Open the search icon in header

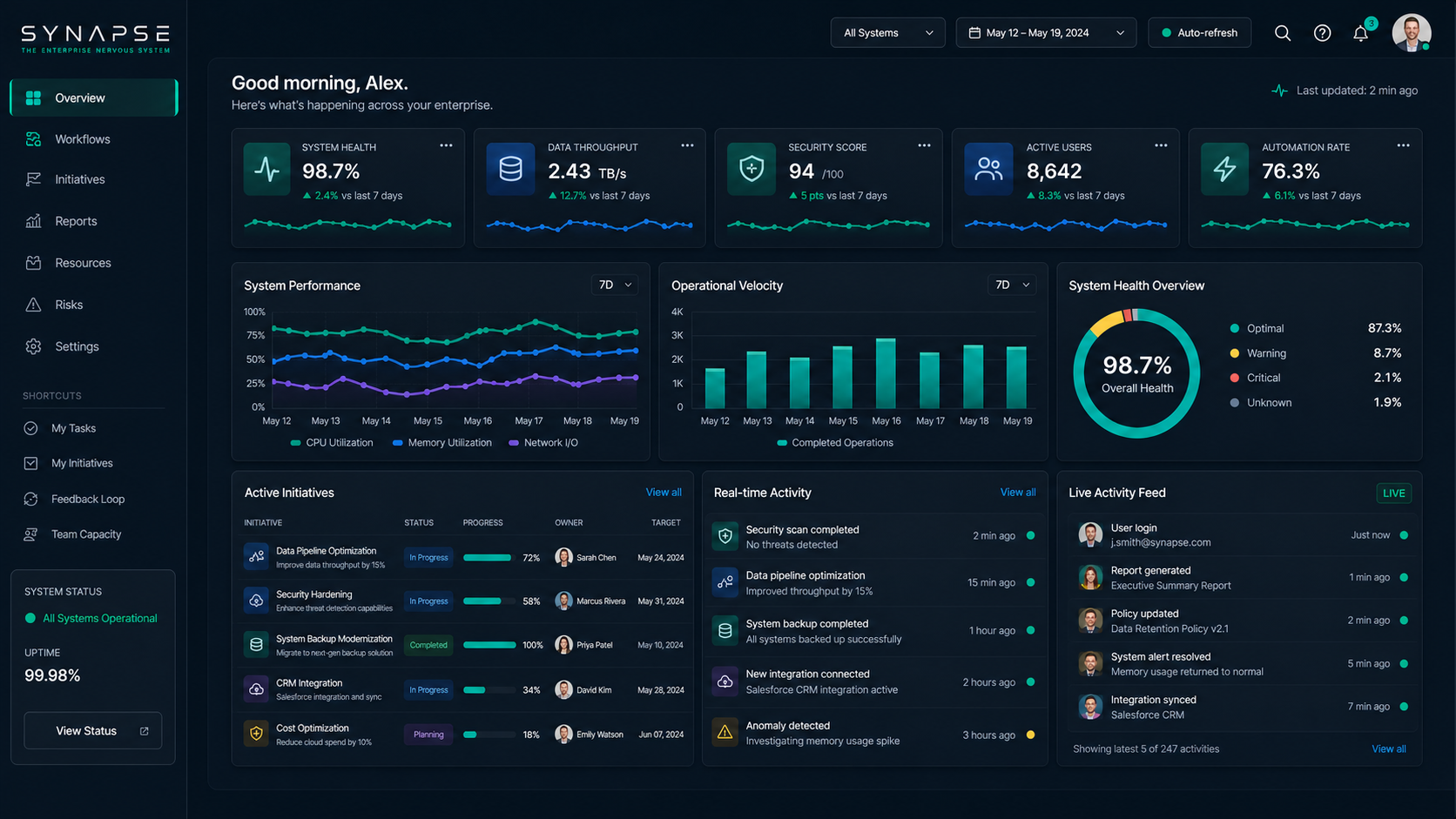tap(1283, 33)
